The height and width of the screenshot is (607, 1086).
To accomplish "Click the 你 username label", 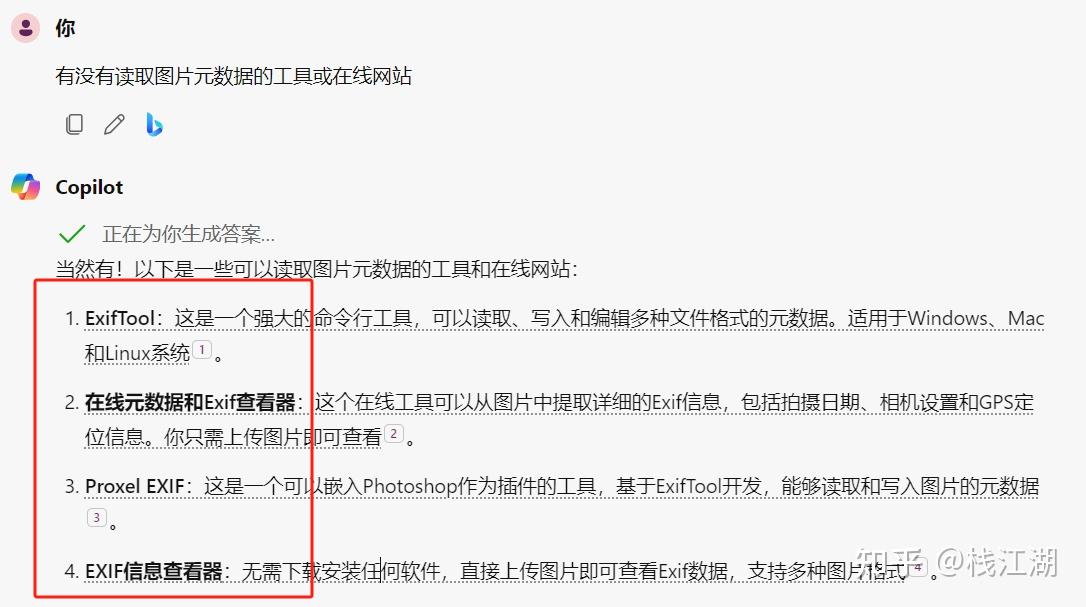I will [x=65, y=28].
